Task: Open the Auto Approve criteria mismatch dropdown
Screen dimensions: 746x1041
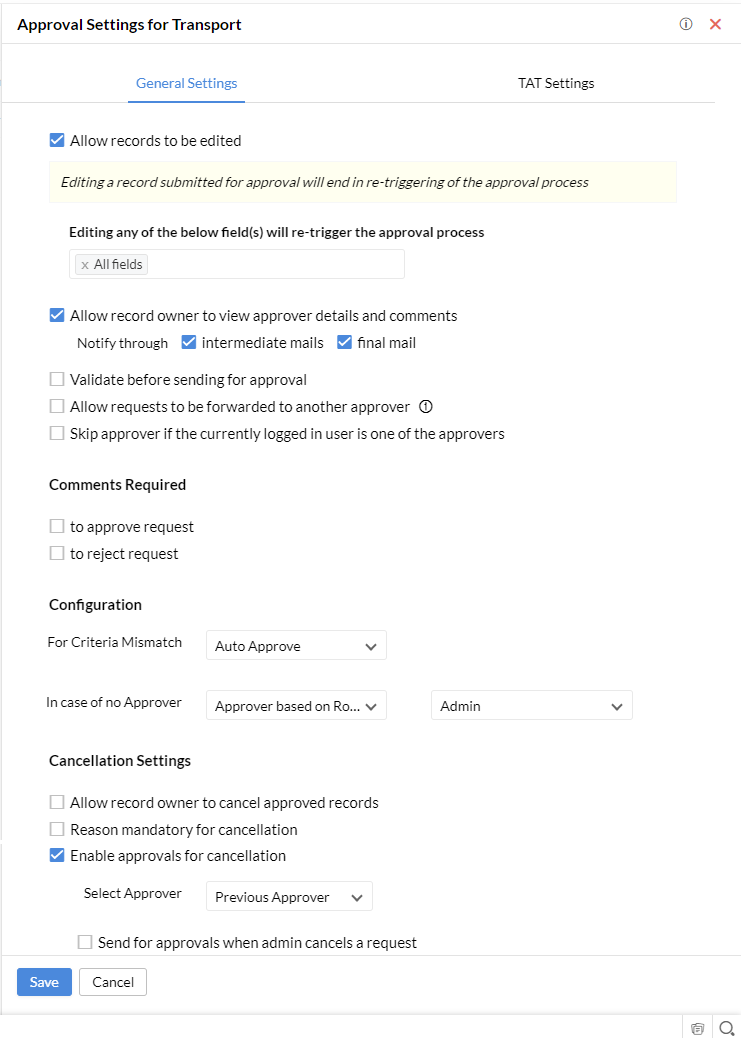Action: [x=296, y=646]
